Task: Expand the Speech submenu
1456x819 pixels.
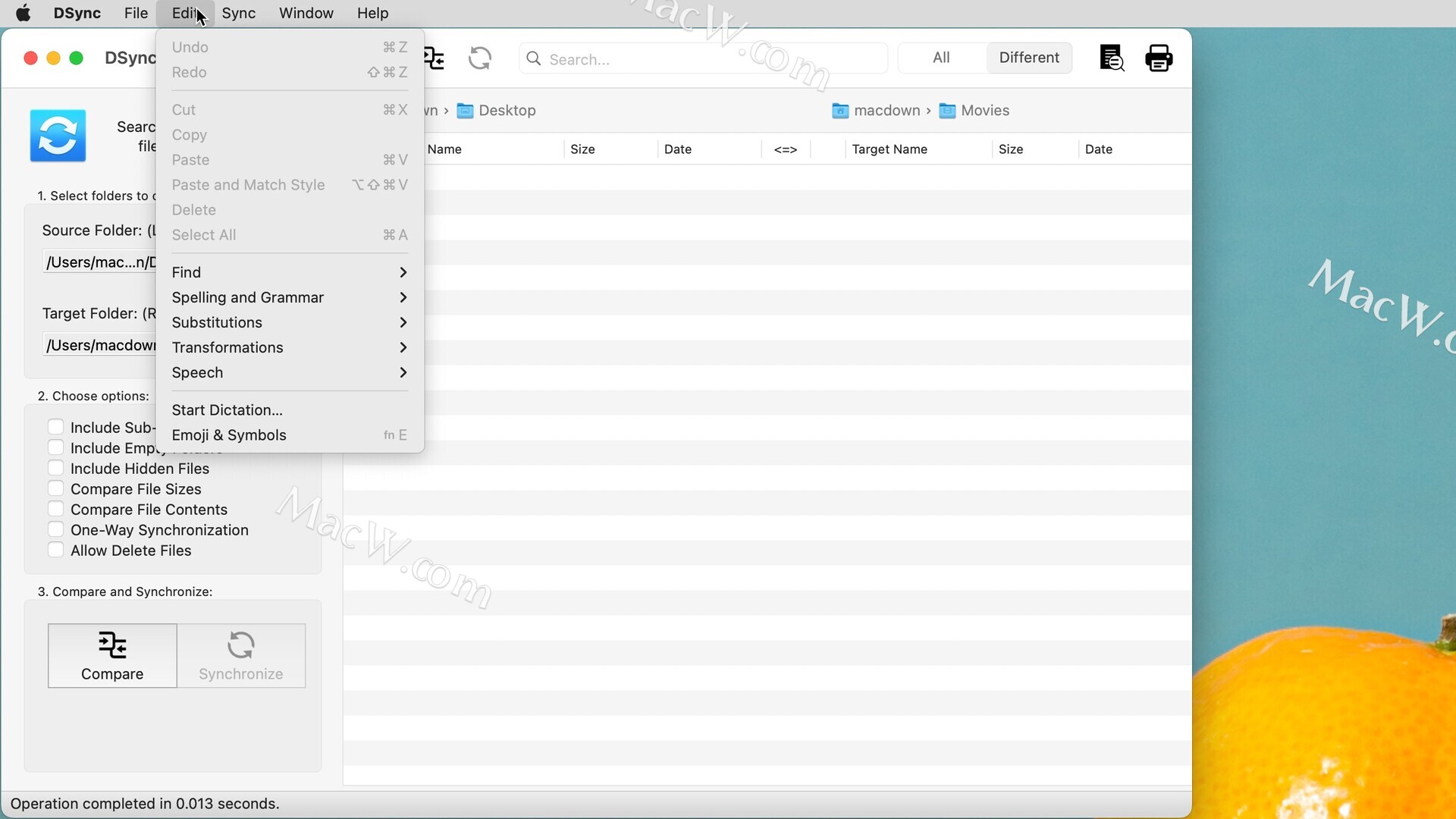Action: coord(290,372)
